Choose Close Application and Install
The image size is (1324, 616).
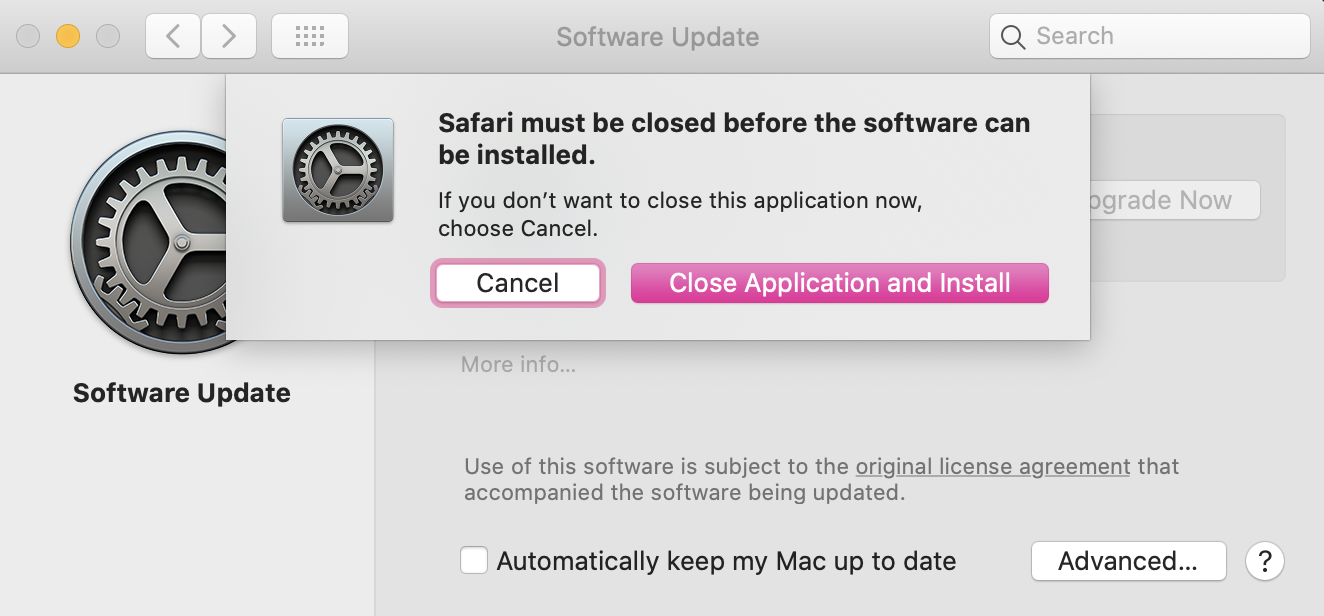coord(839,283)
